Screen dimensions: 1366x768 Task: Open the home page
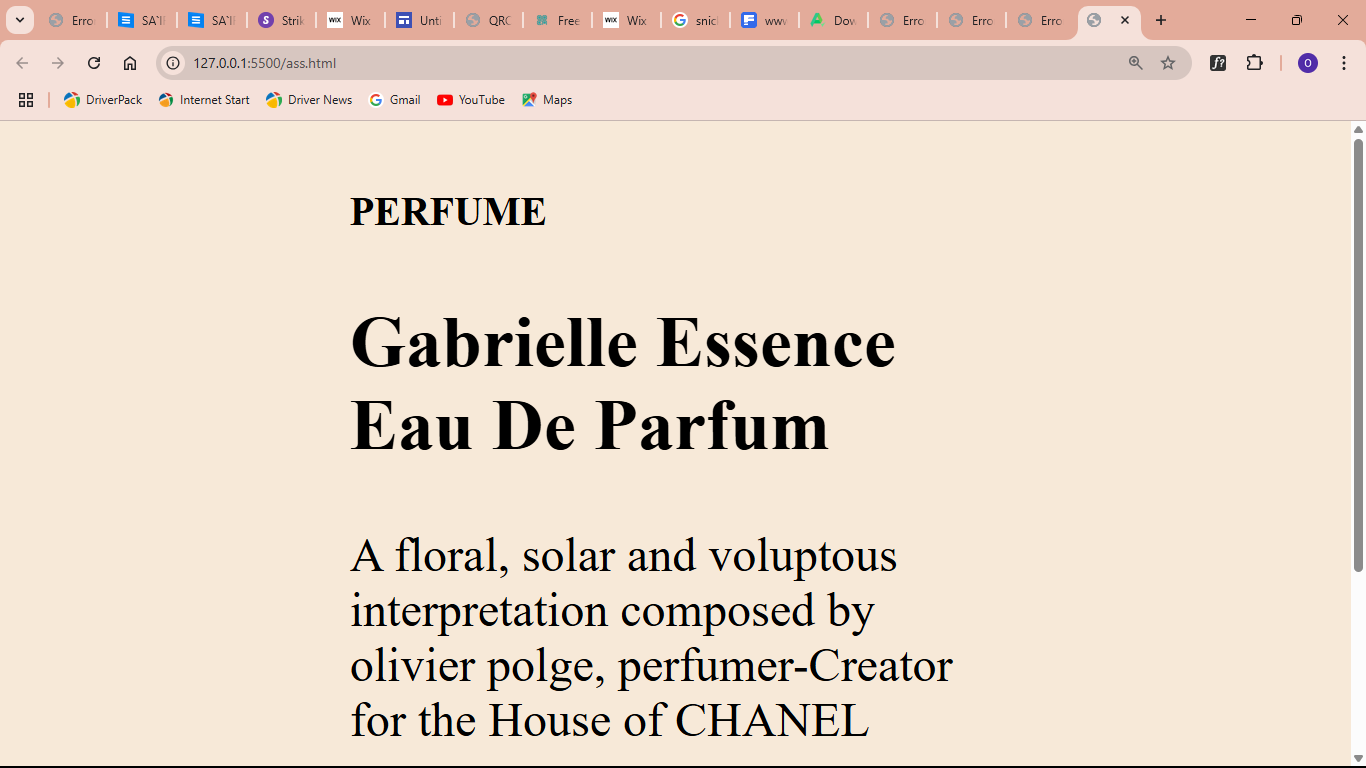pos(130,63)
